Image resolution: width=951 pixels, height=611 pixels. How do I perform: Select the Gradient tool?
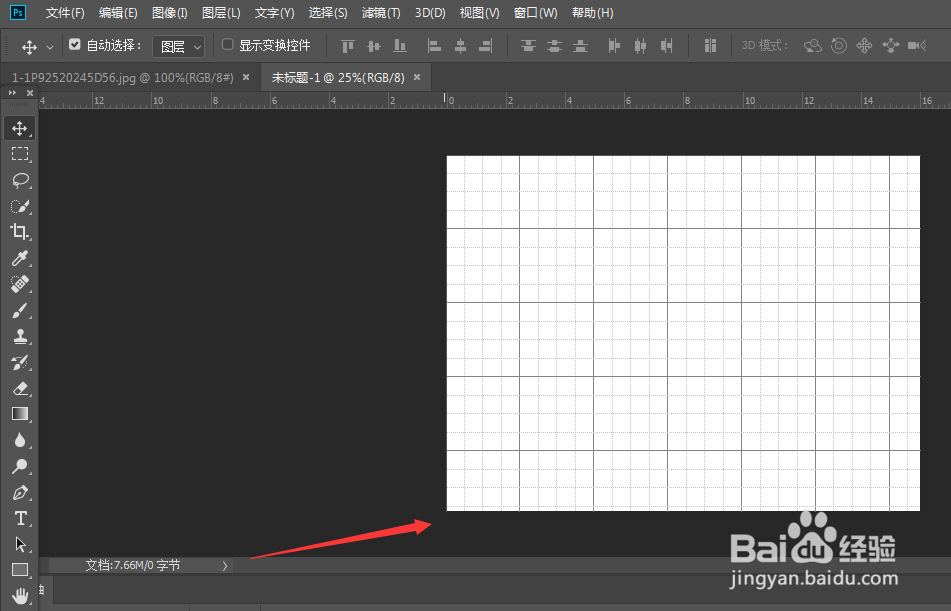pos(19,414)
